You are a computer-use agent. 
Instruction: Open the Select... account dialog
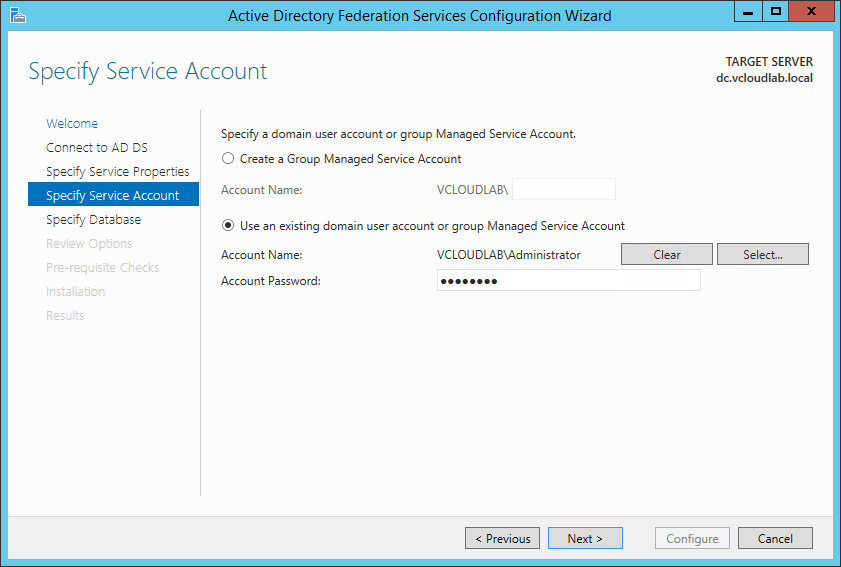[763, 254]
